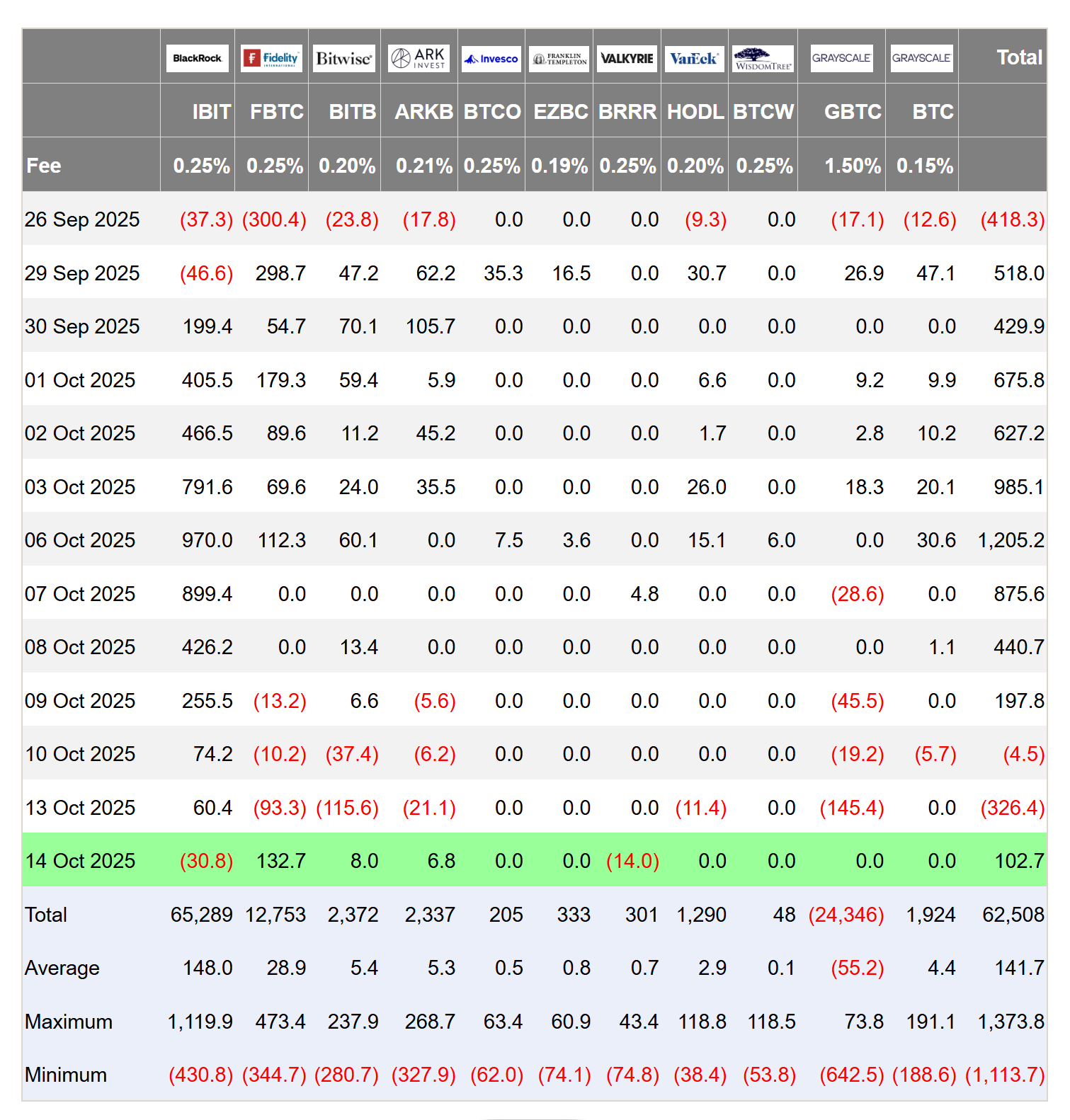Click the GBTC 1.50% fee cell
Viewport: 1070px width, 1120px height.
852,166
